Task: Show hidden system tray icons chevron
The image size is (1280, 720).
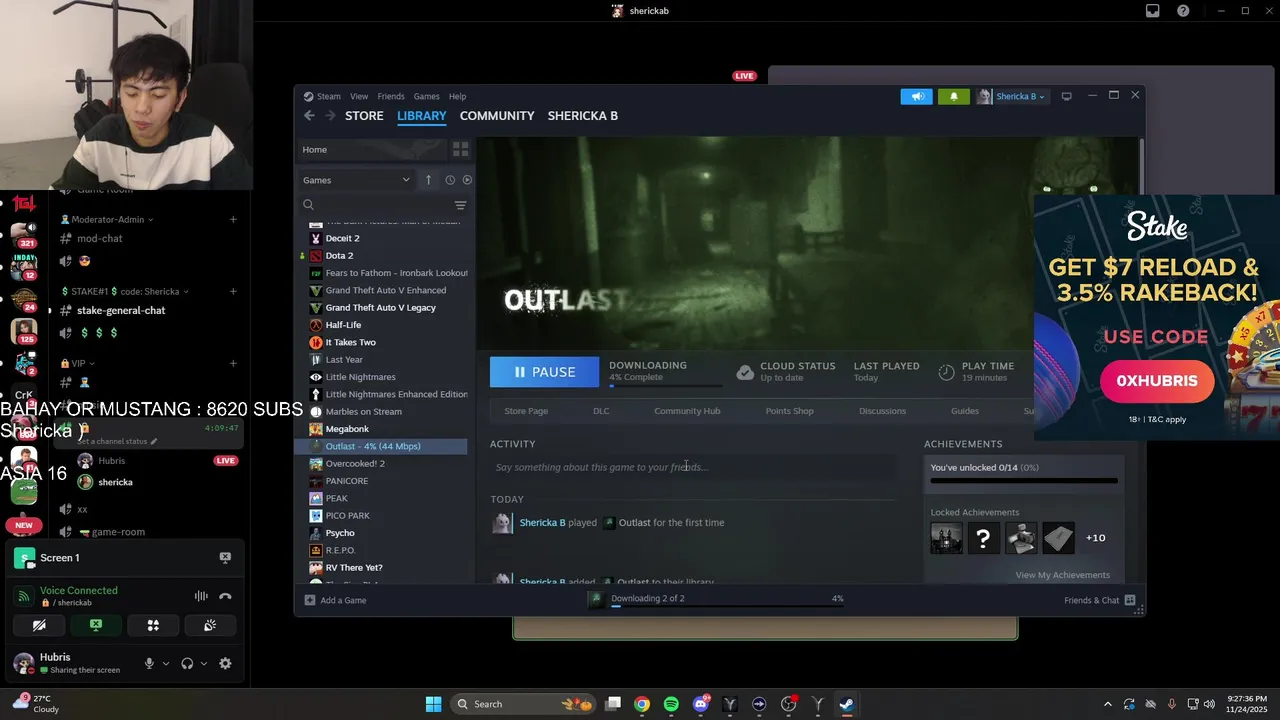Action: coord(1107,704)
